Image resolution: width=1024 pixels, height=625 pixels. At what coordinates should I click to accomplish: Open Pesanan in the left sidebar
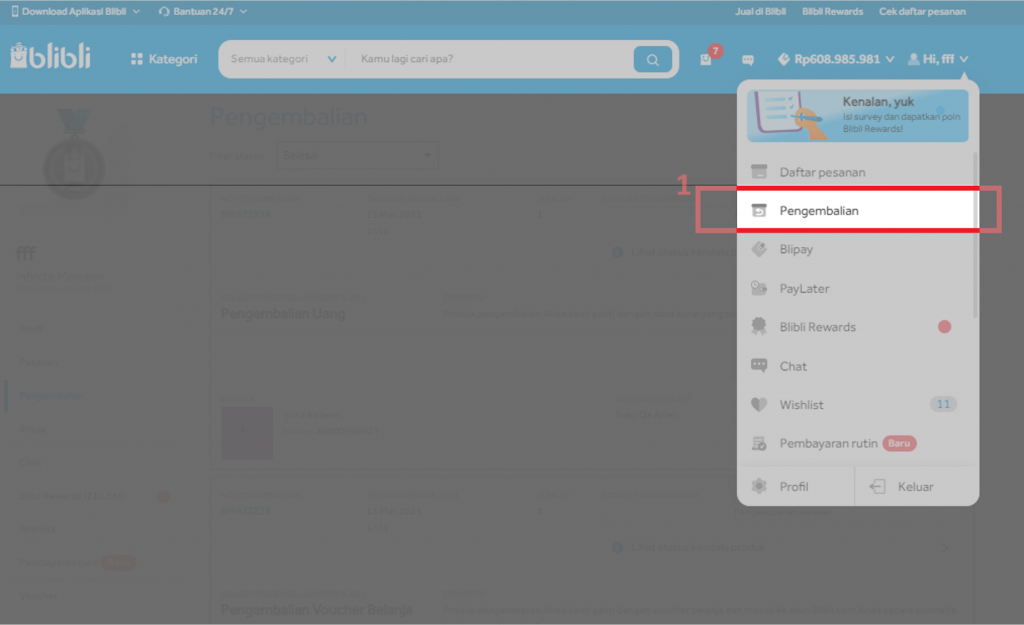click(x=39, y=362)
